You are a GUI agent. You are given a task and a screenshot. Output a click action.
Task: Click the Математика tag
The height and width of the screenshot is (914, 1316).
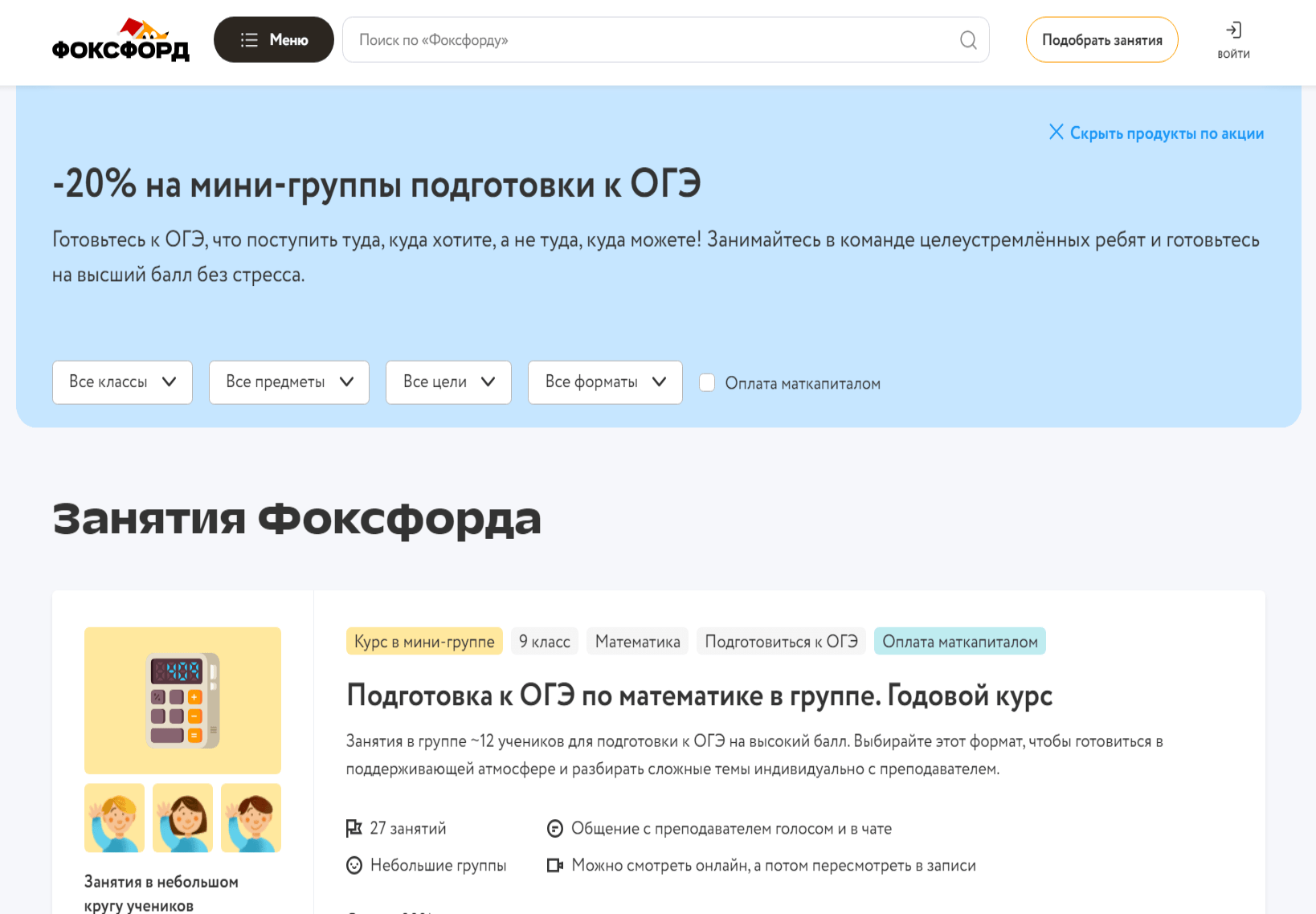637,641
